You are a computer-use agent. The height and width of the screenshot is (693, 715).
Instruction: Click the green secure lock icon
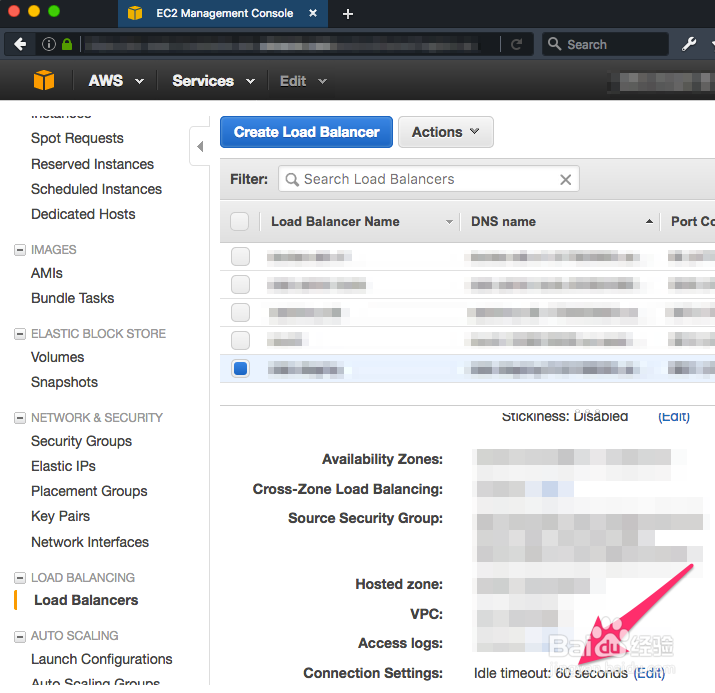click(67, 44)
